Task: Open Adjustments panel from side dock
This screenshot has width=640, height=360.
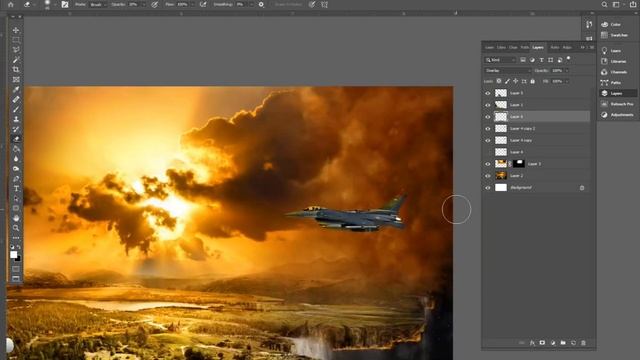Action: 618,115
